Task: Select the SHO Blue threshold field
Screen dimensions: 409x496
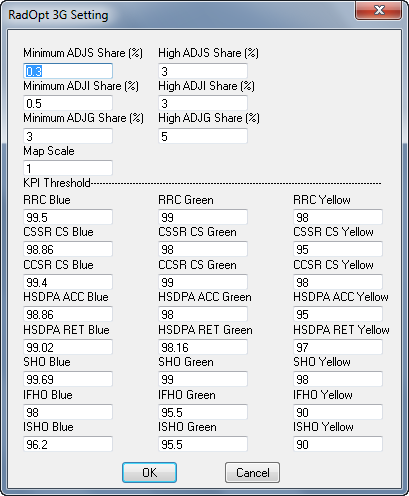Action: click(x=68, y=379)
